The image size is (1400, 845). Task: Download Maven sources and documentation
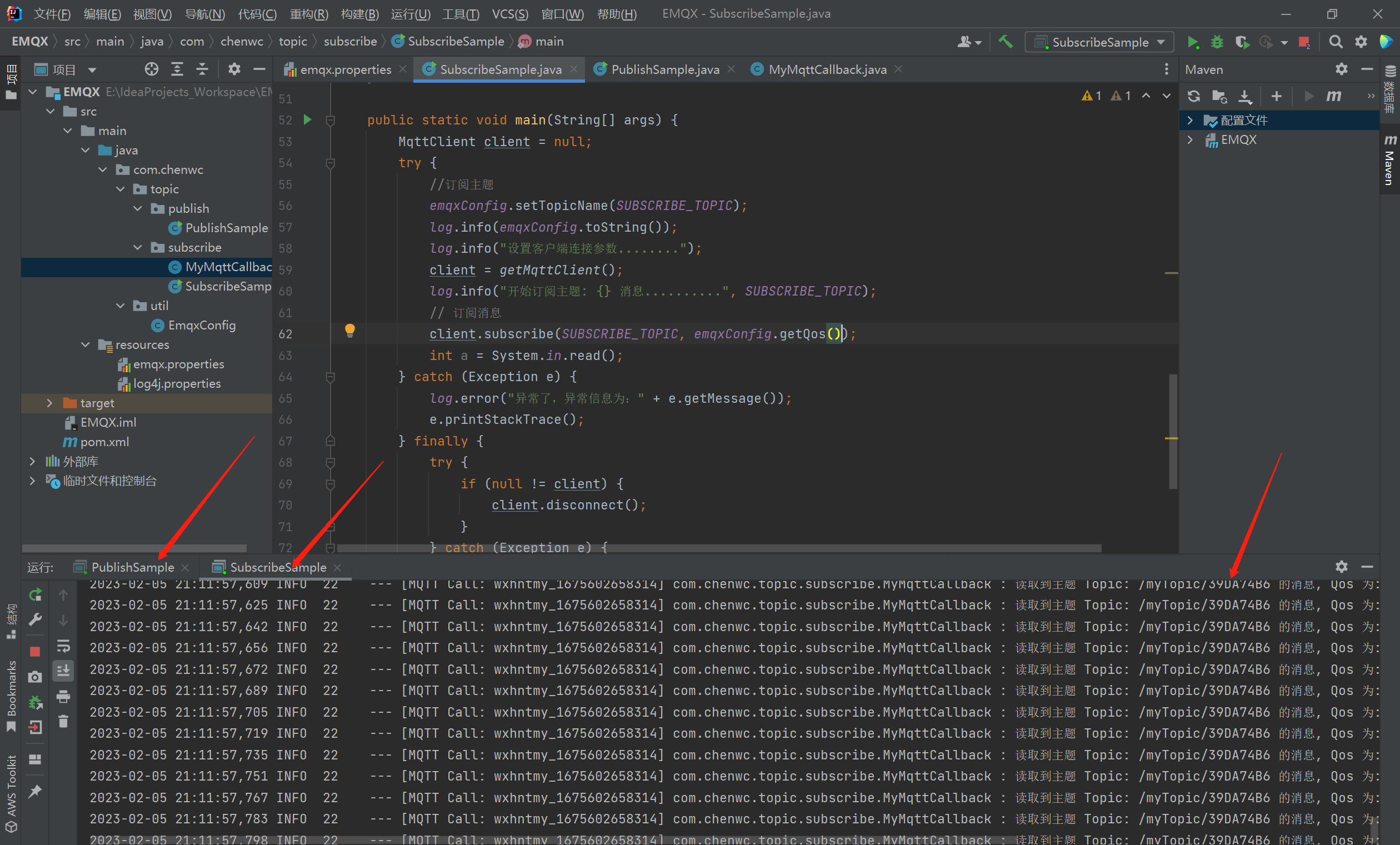point(1245,96)
